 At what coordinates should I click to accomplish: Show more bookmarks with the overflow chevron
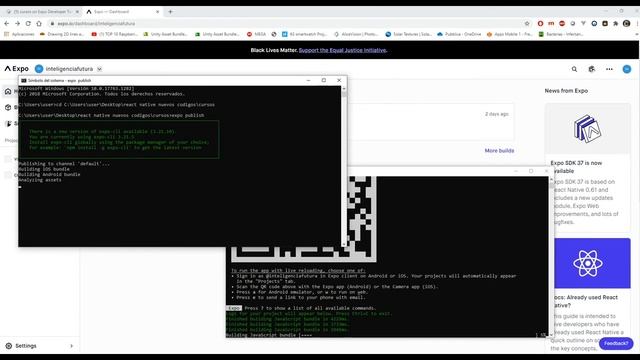[x=637, y=34]
